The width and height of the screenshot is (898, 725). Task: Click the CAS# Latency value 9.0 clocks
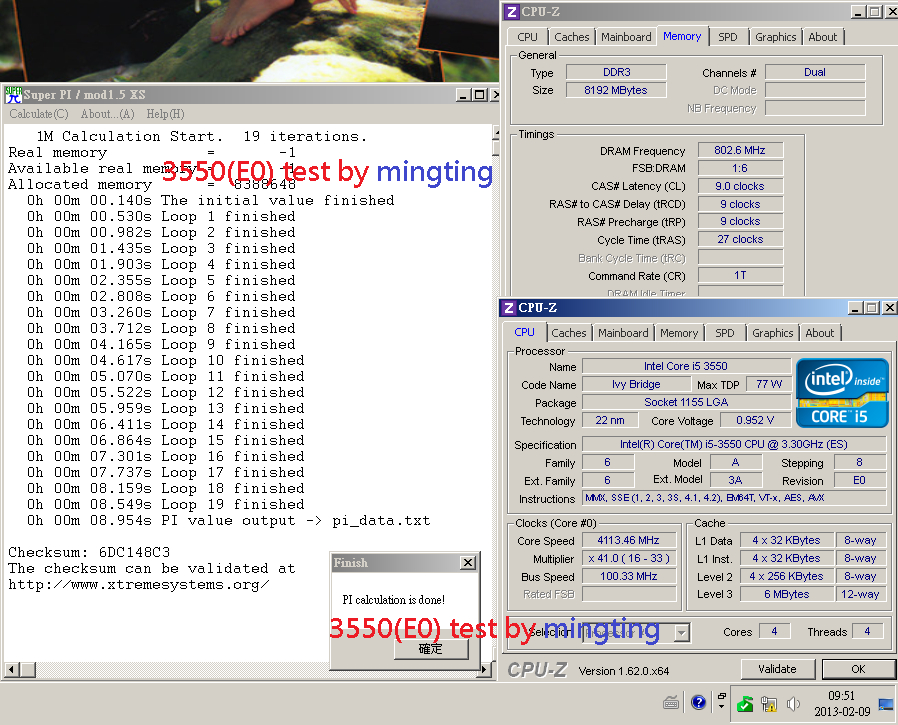tap(740, 187)
